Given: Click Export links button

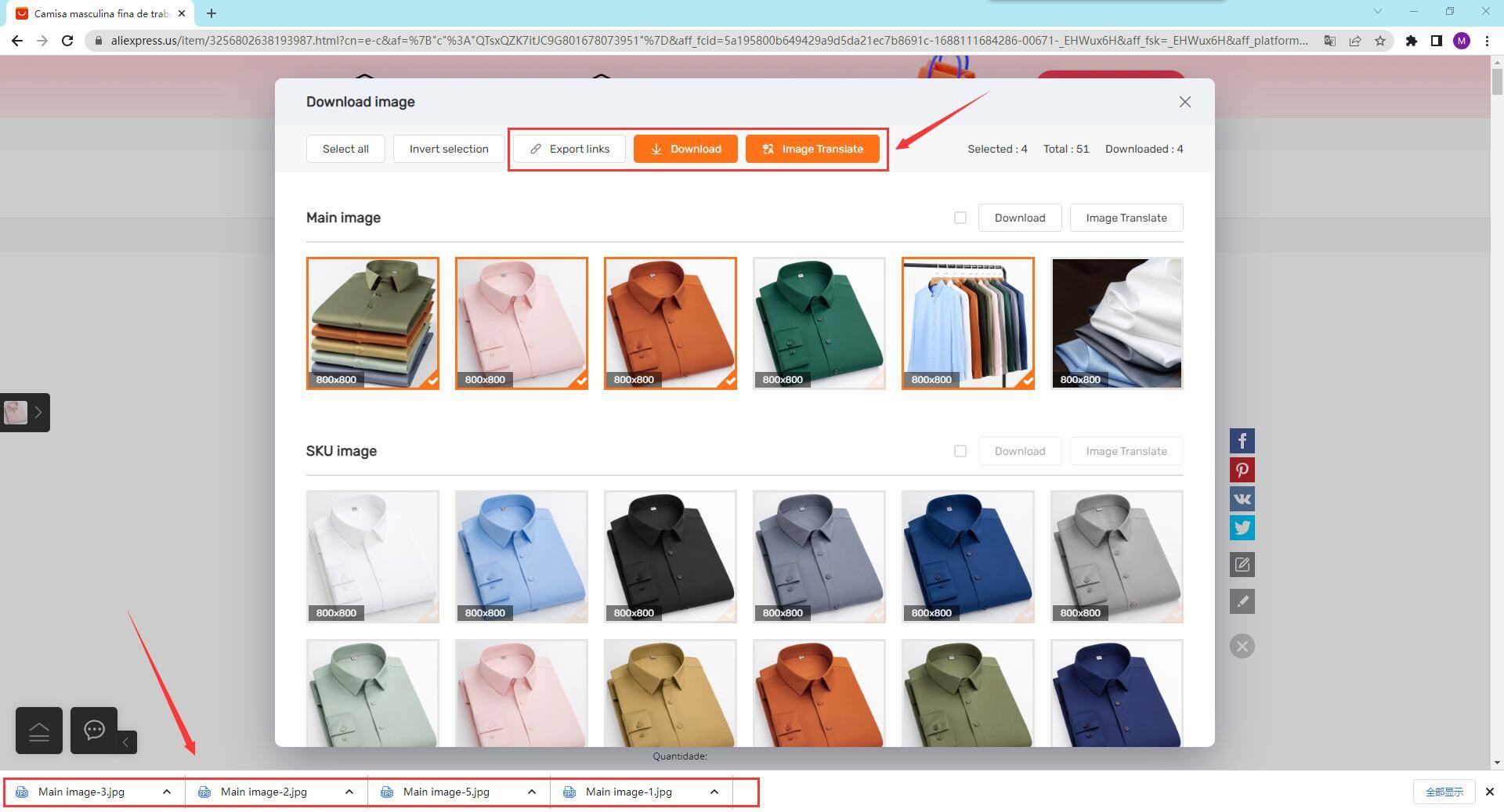Looking at the screenshot, I should [569, 149].
